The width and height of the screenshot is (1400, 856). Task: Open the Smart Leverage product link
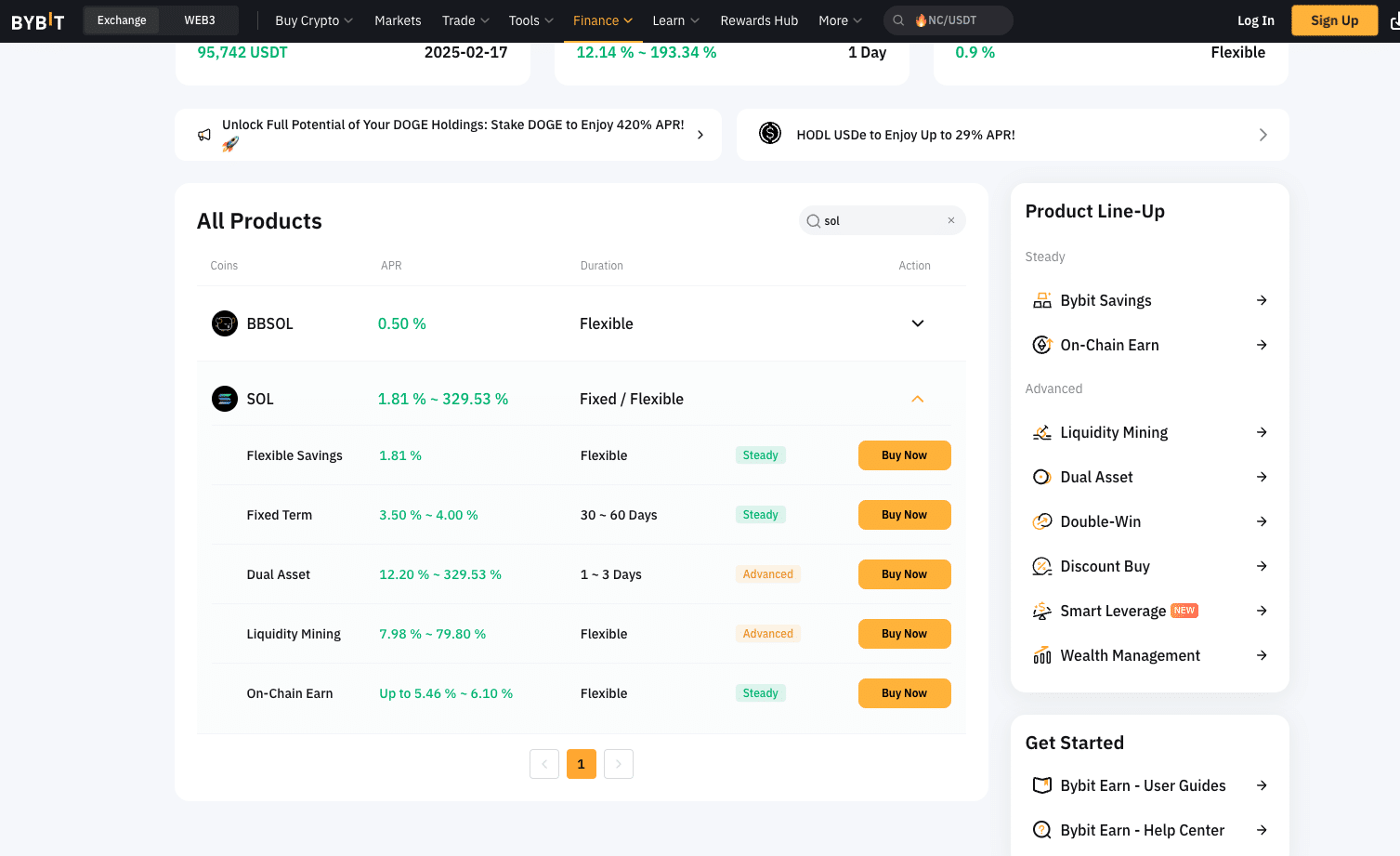1150,611
